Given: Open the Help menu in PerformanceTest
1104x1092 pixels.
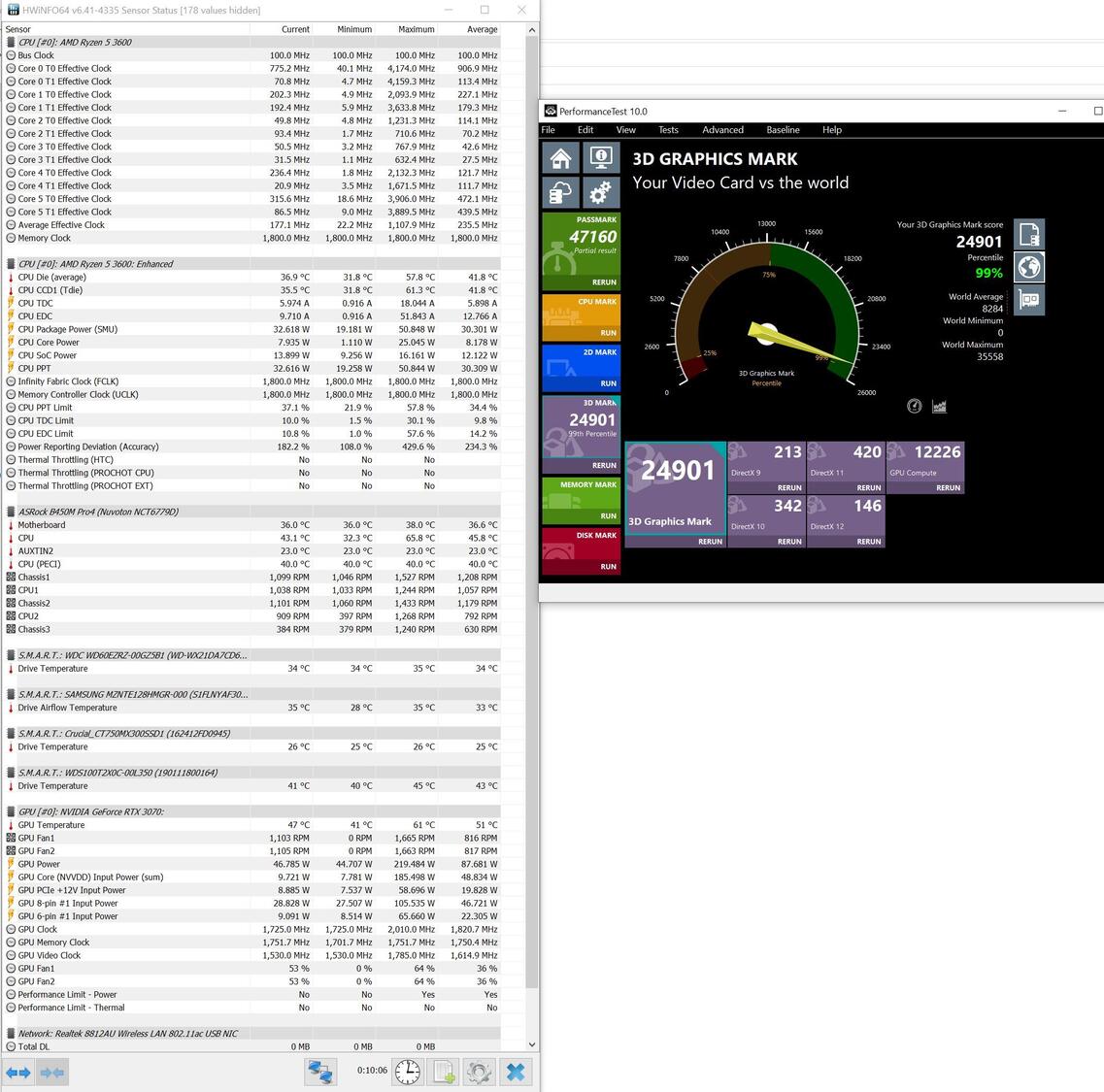Looking at the screenshot, I should 832,129.
